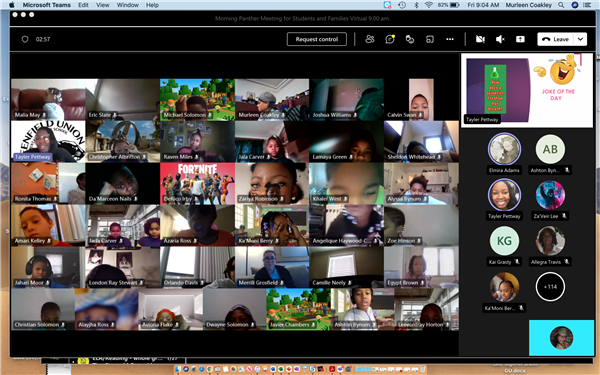Open More actions ellipsis menu

click(450, 39)
